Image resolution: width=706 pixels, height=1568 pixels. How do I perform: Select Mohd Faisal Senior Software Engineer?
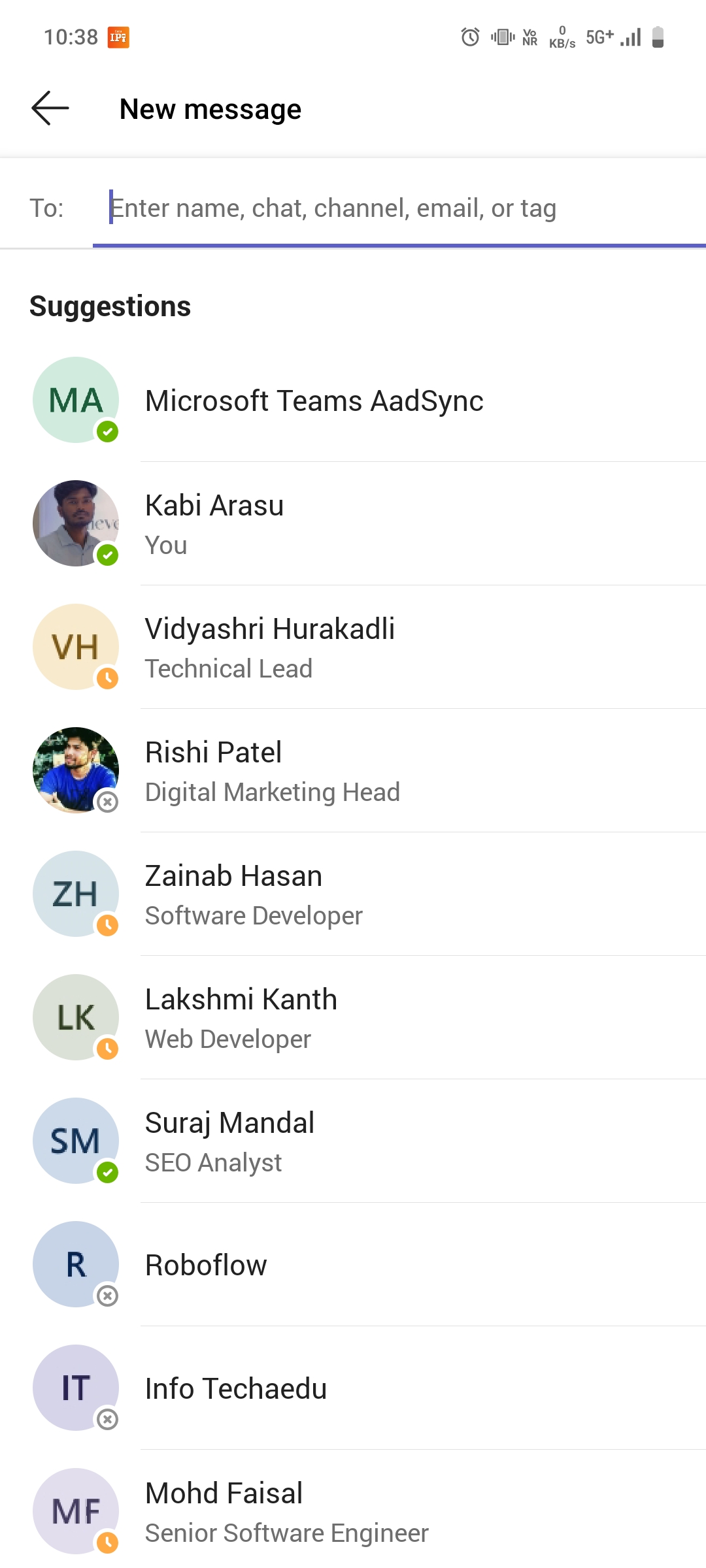pos(353,1511)
